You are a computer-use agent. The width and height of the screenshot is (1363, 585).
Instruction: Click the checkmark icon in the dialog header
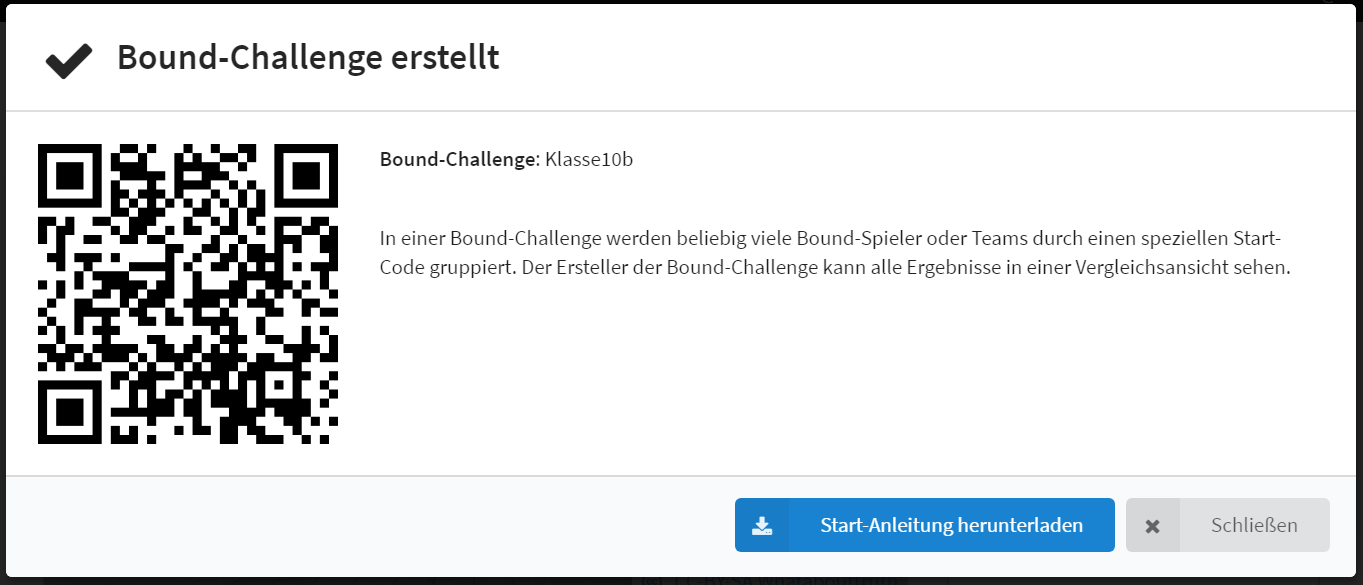coord(69,61)
